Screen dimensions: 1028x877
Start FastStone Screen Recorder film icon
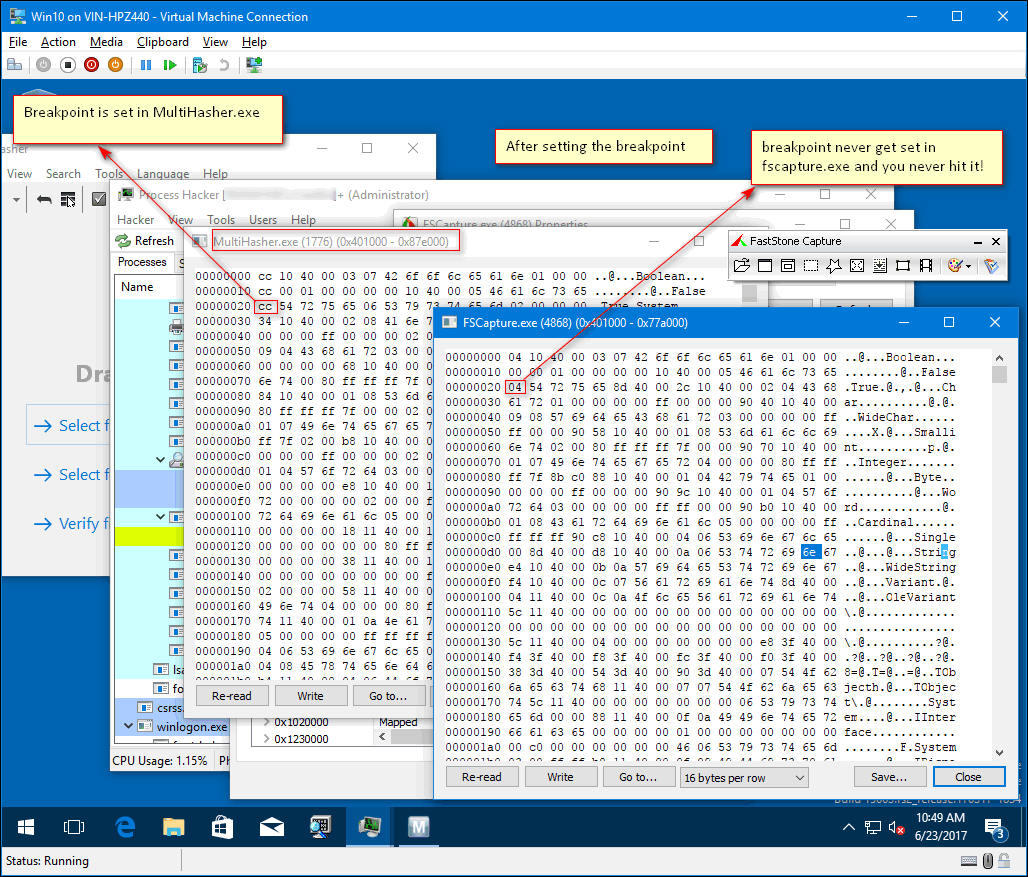(926, 266)
